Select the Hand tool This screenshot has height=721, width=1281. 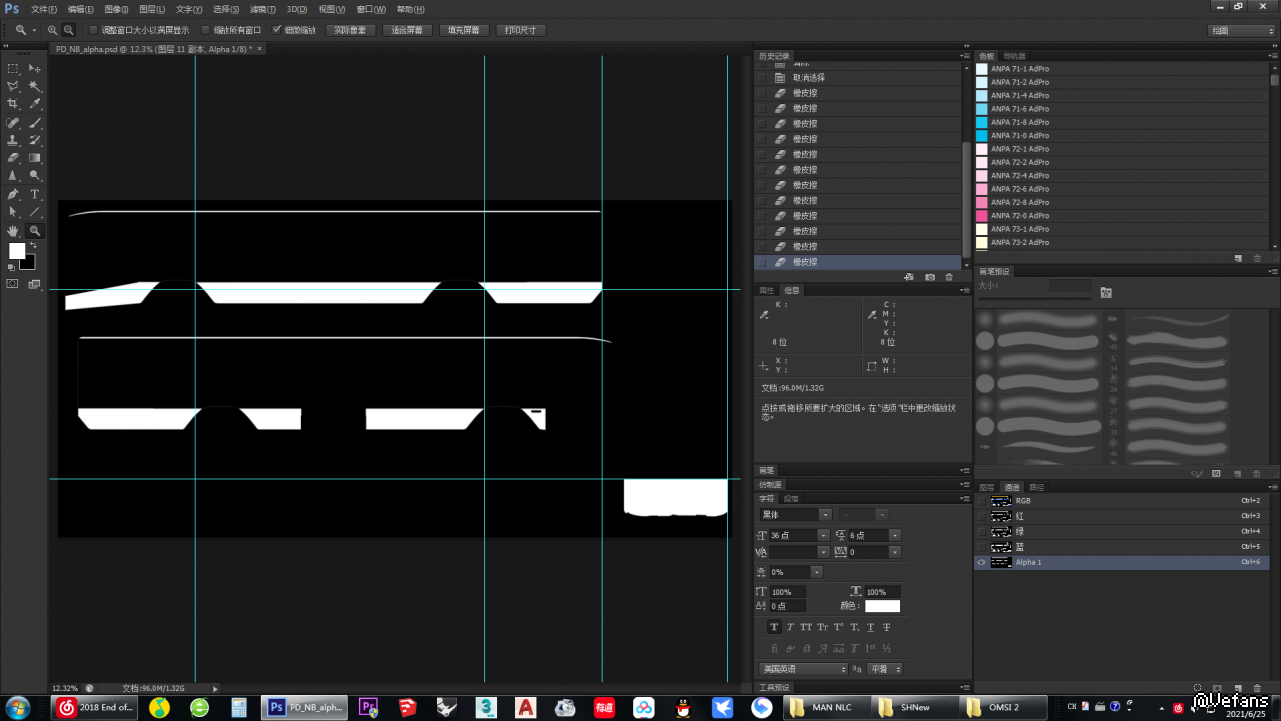point(13,231)
